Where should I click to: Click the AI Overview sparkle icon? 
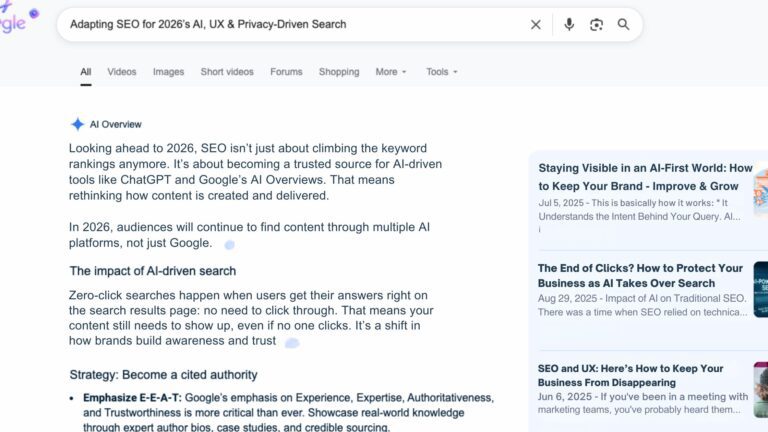click(77, 124)
